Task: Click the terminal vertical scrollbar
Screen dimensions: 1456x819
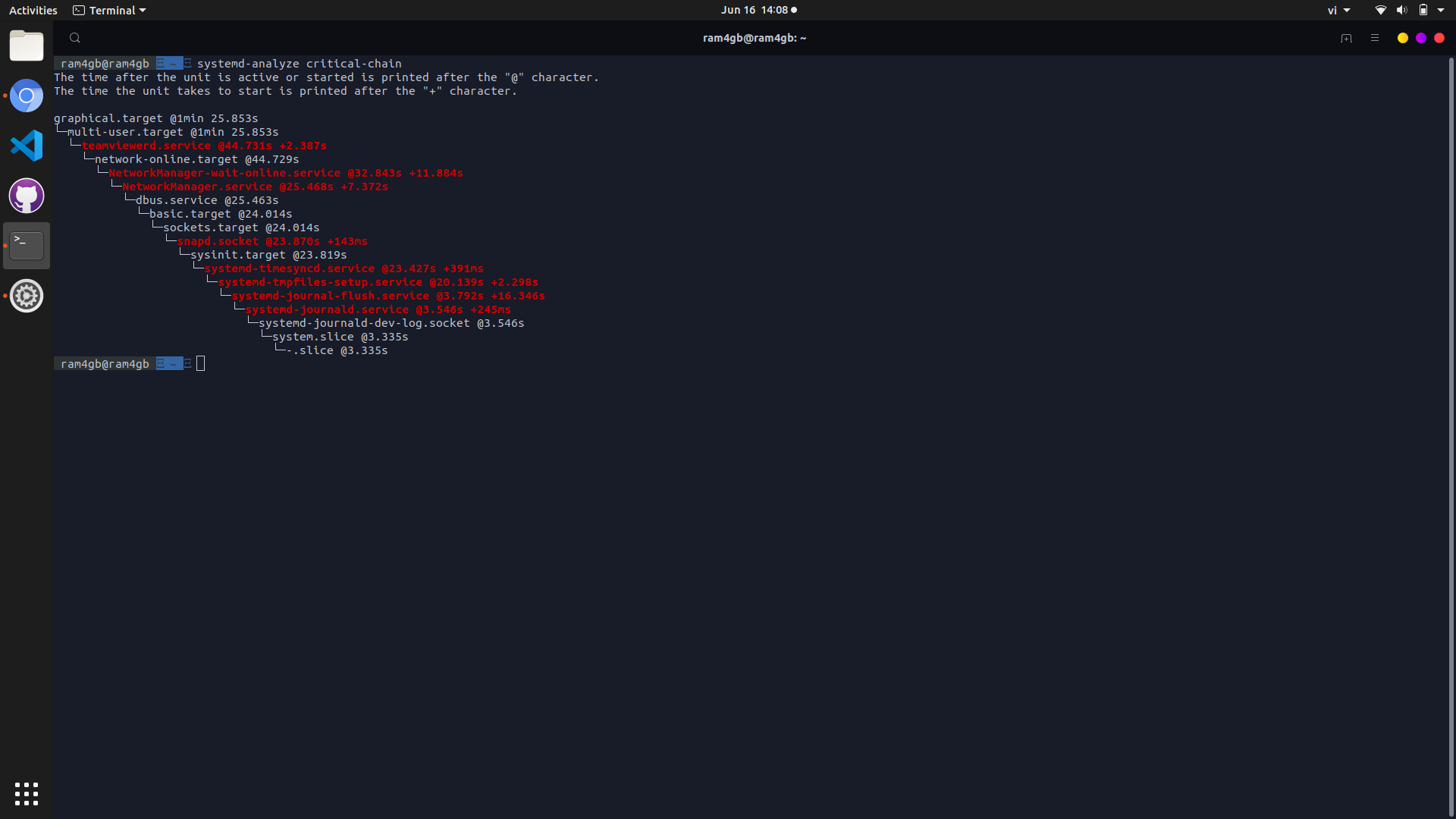Action: point(1451,436)
